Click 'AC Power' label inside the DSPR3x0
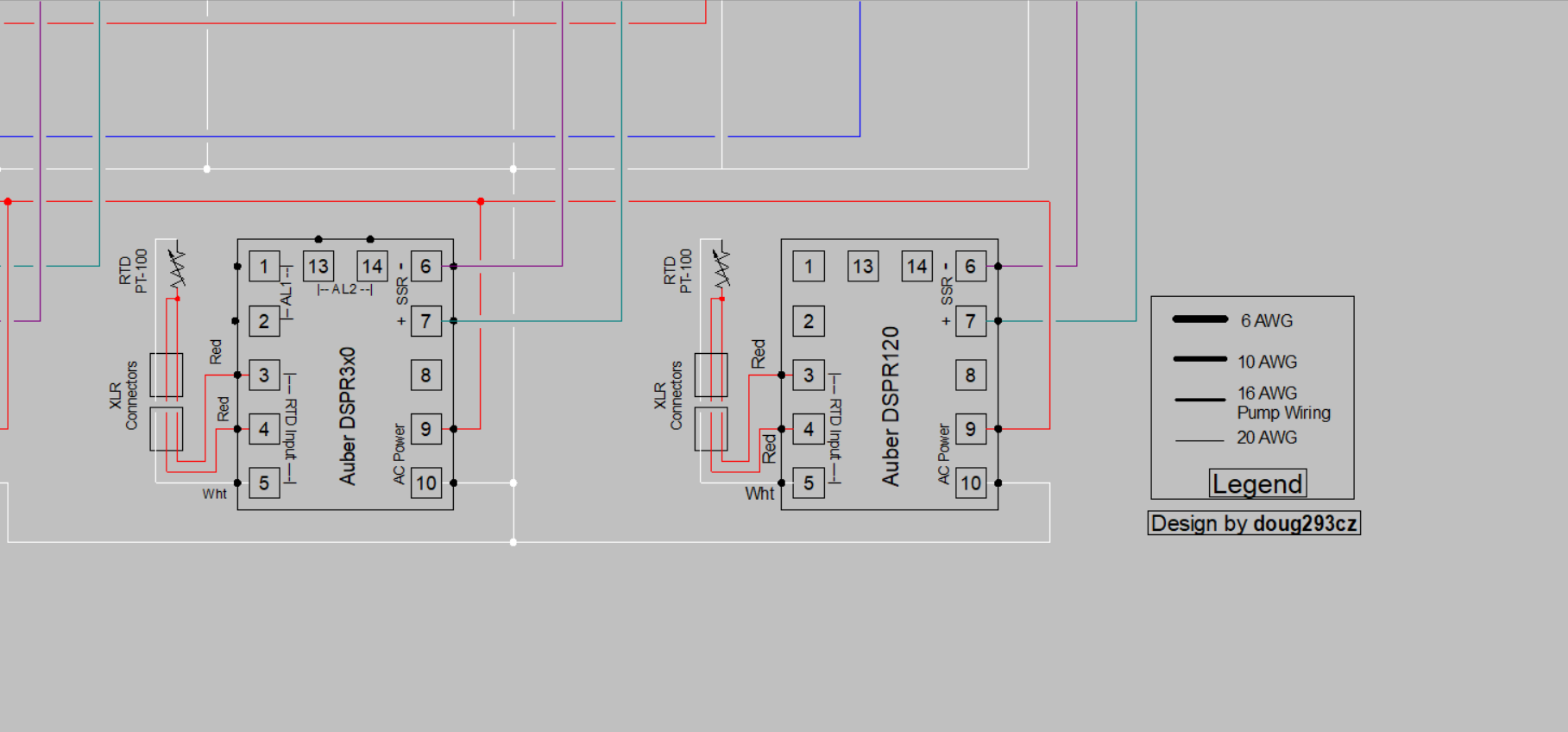Image resolution: width=1568 pixels, height=732 pixels. click(x=399, y=453)
